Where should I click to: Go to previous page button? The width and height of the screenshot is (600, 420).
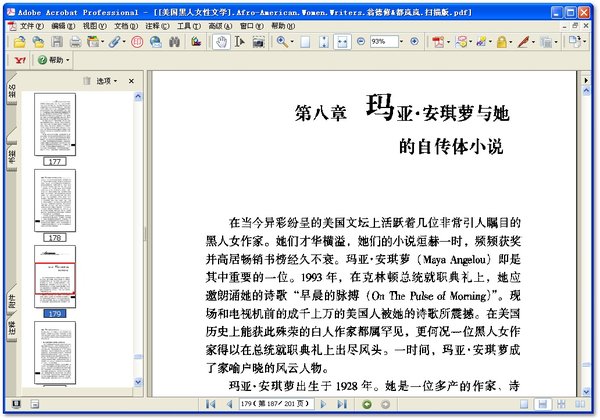(230, 404)
